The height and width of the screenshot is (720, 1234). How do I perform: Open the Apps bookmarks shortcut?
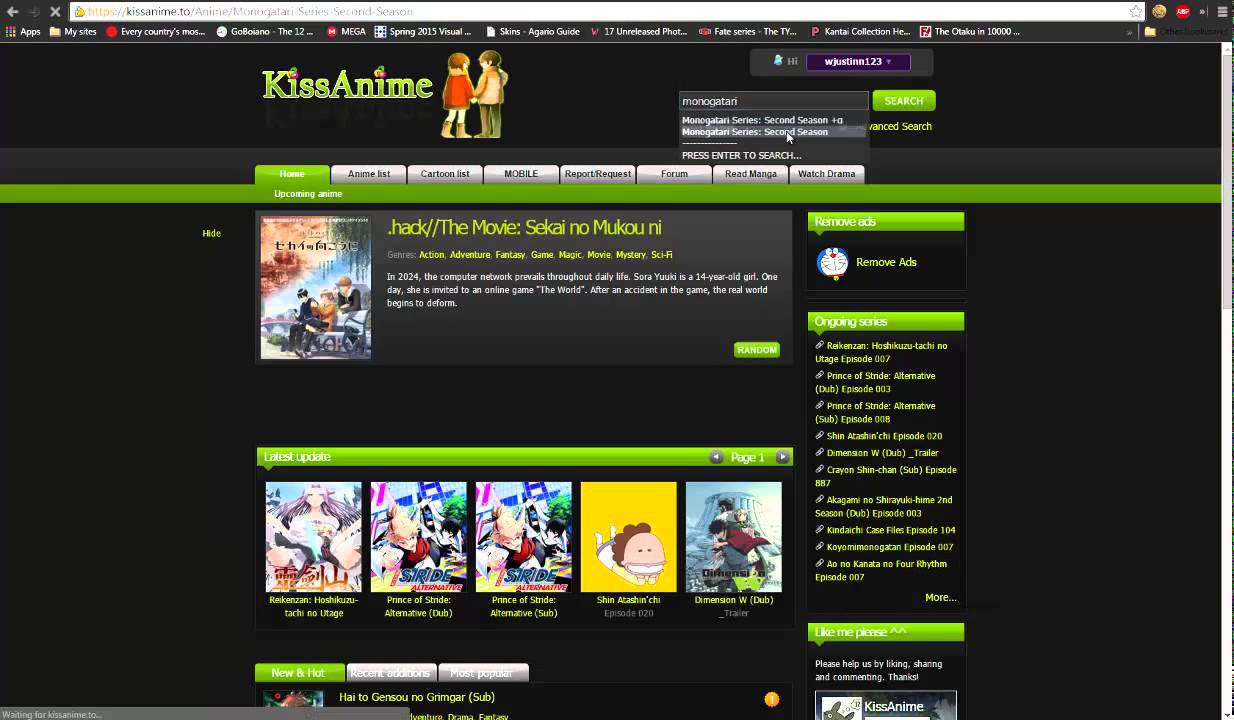(23, 31)
